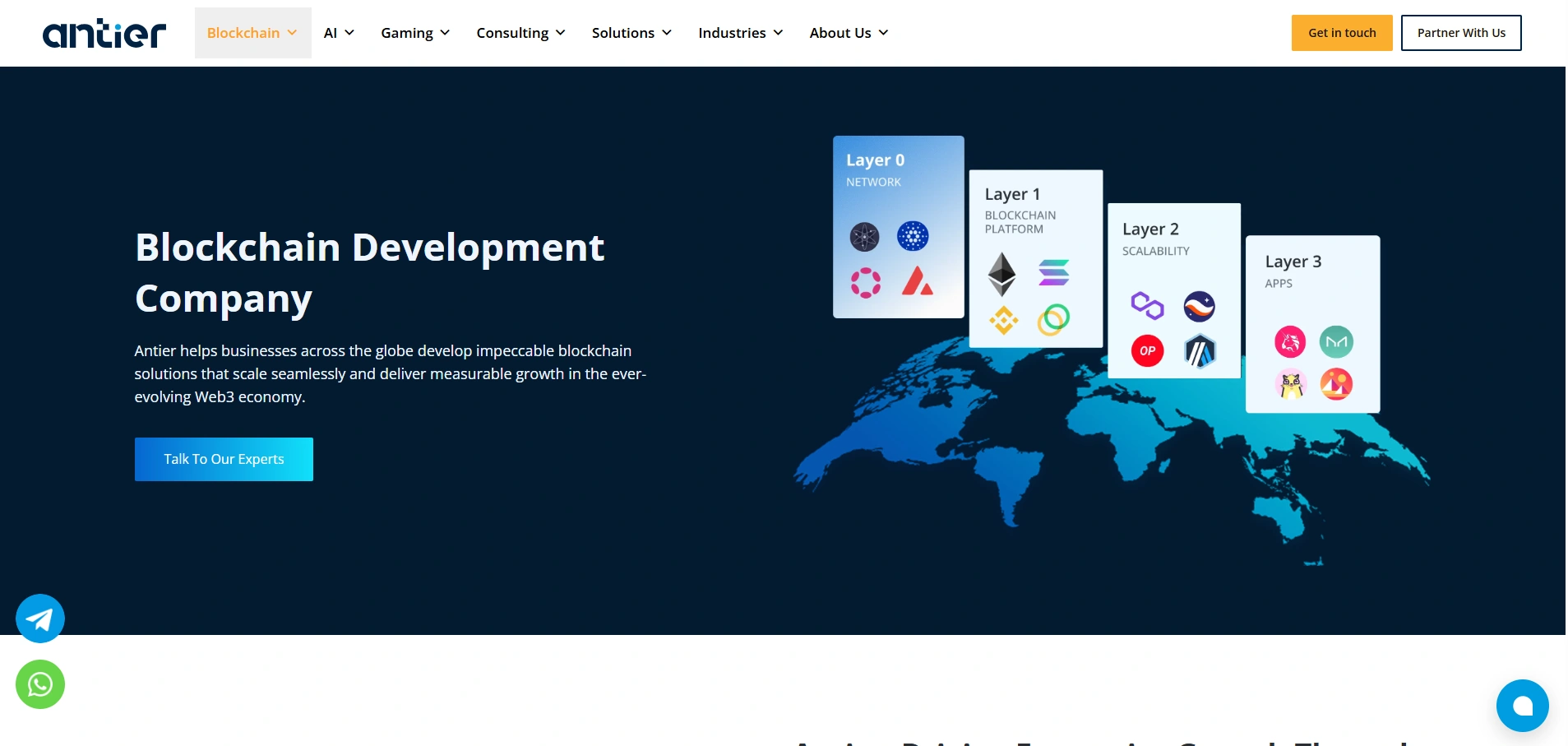Click the purple Polygon icon
Image resolution: width=1568 pixels, height=746 pixels.
[1147, 305]
